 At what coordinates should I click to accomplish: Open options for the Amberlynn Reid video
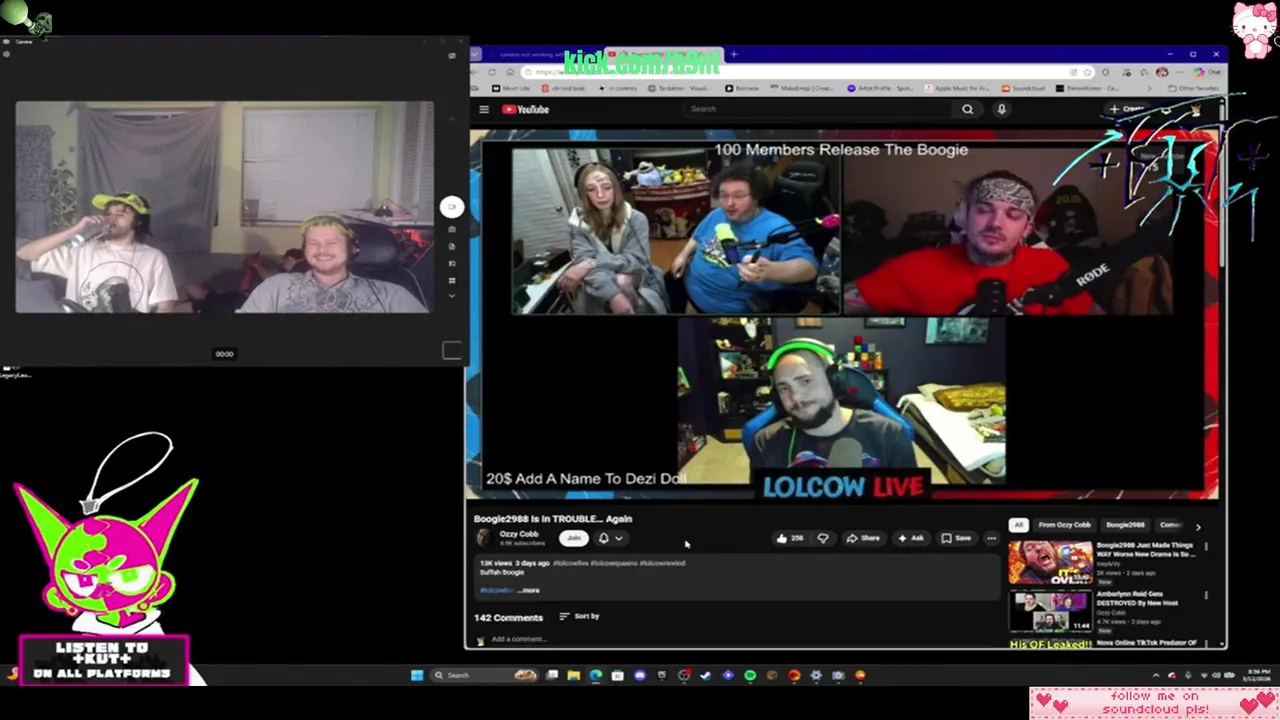coord(1206,596)
